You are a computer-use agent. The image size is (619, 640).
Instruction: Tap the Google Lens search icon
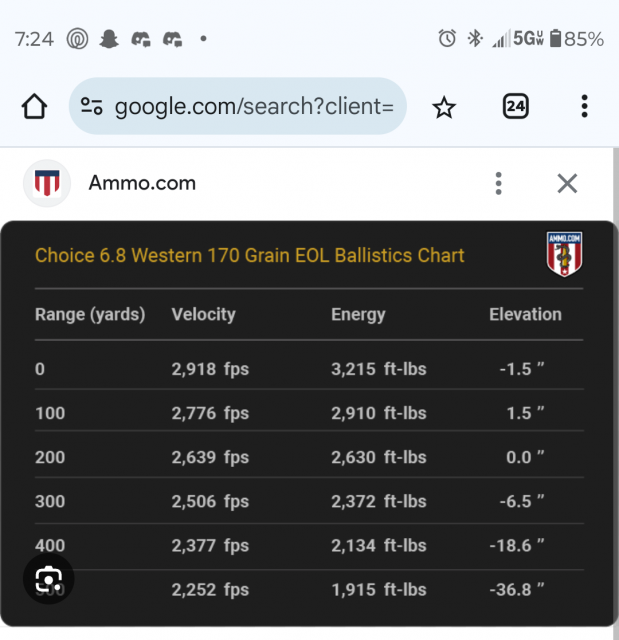48,579
